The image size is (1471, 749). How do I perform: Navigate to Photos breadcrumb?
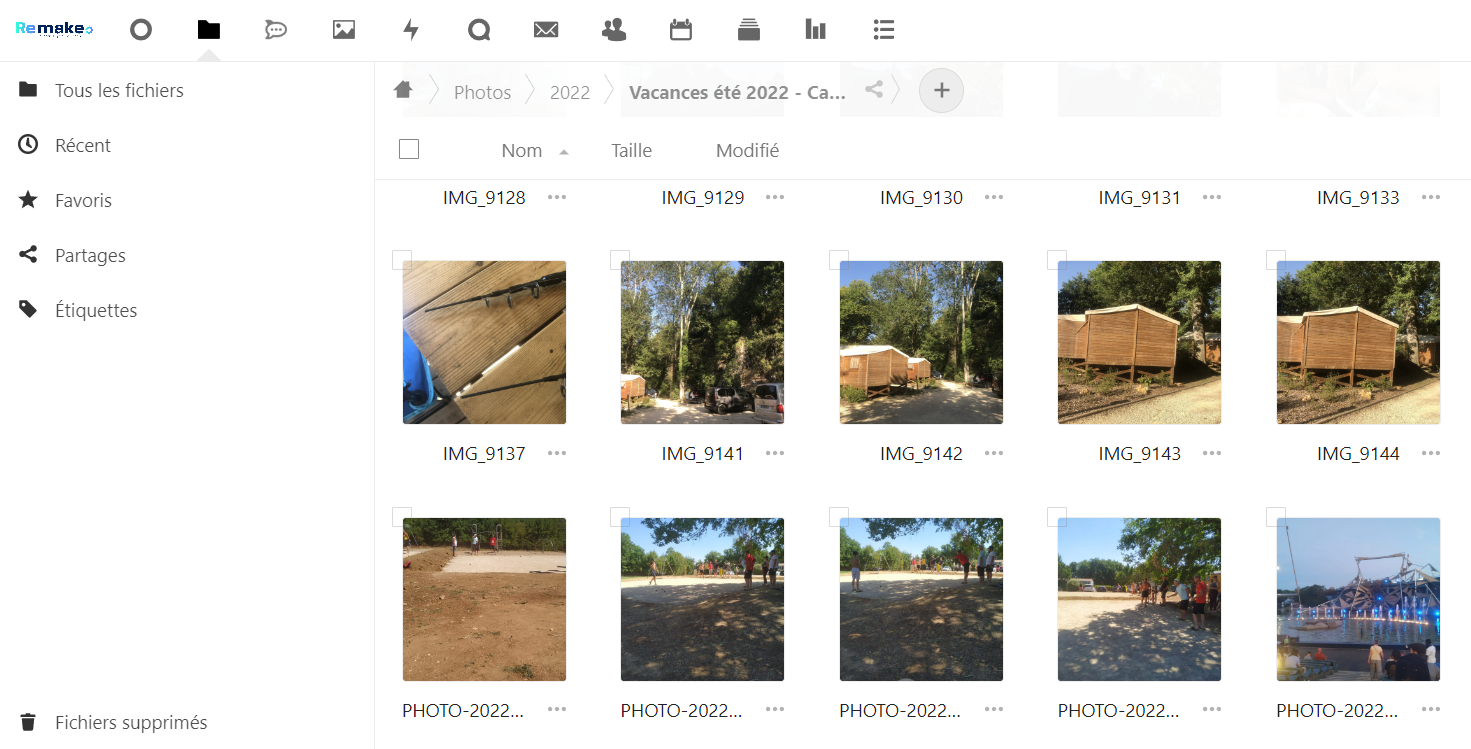[482, 92]
